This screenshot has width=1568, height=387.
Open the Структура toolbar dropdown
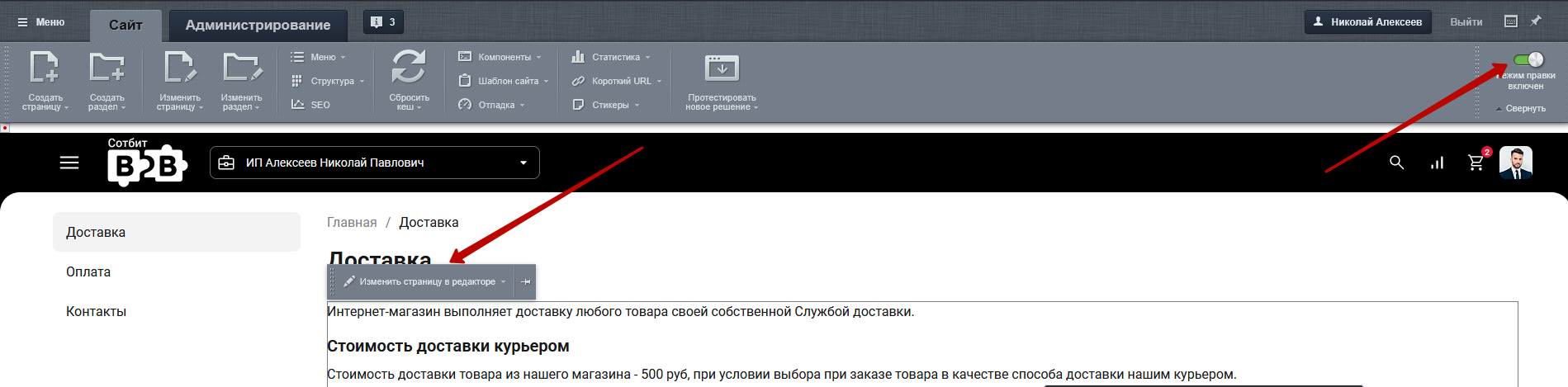(327, 81)
